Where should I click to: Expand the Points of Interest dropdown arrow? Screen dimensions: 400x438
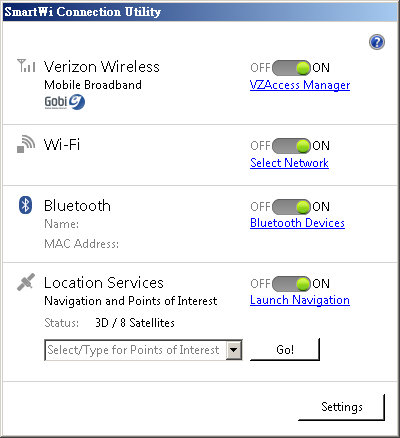tap(234, 350)
